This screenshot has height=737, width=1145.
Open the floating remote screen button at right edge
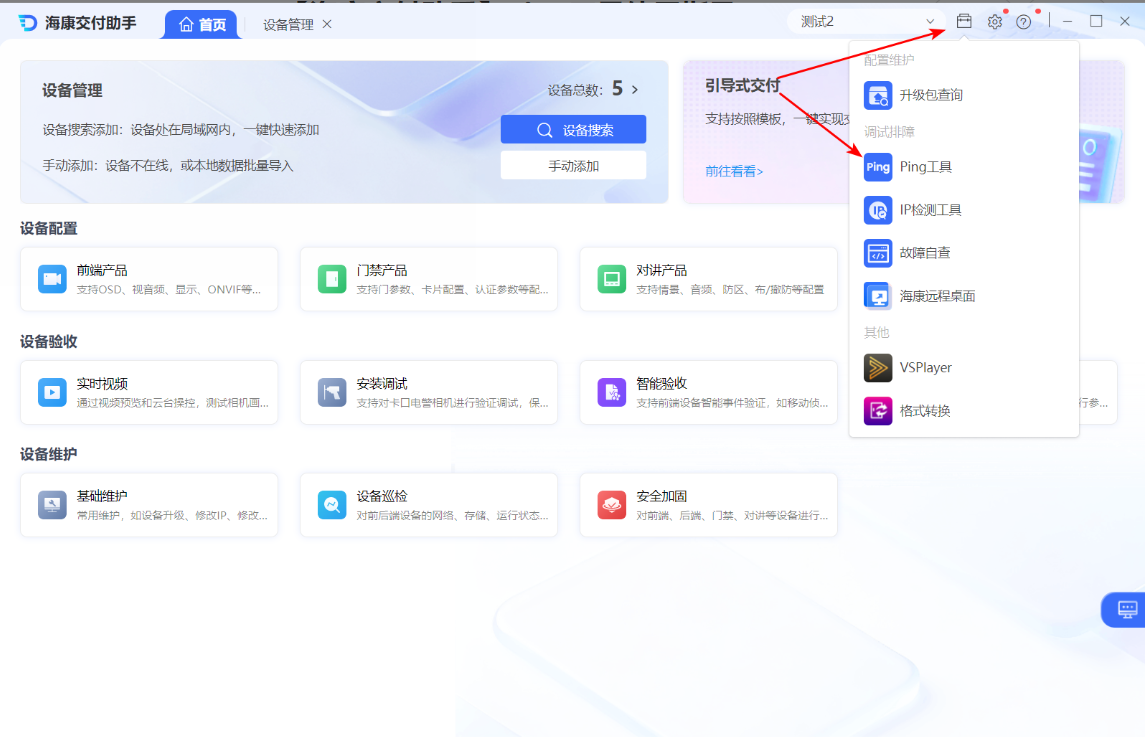pos(1125,609)
